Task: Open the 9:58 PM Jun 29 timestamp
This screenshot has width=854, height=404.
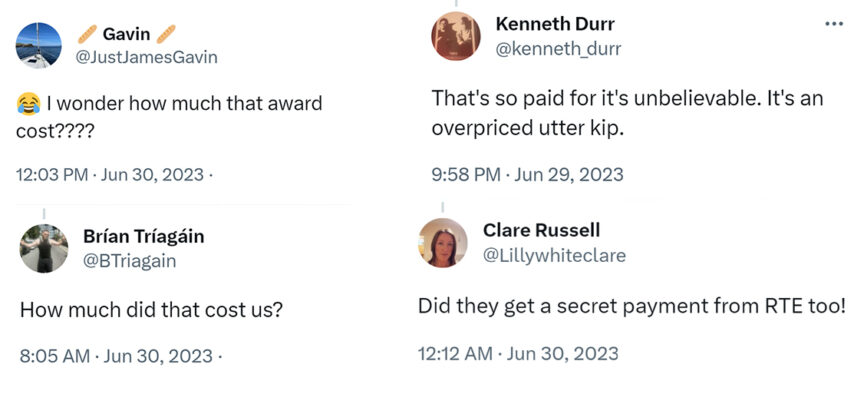Action: pos(527,174)
